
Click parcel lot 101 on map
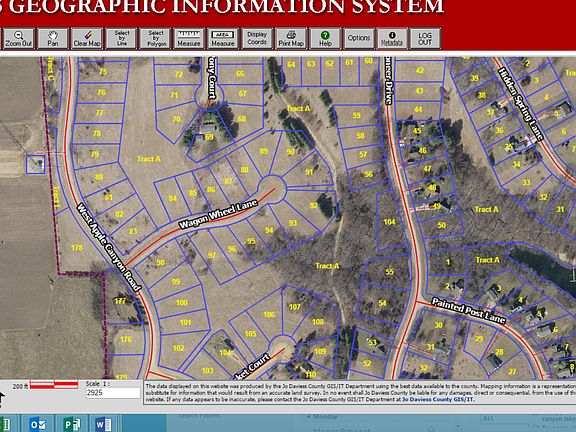pyautogui.click(x=186, y=323)
